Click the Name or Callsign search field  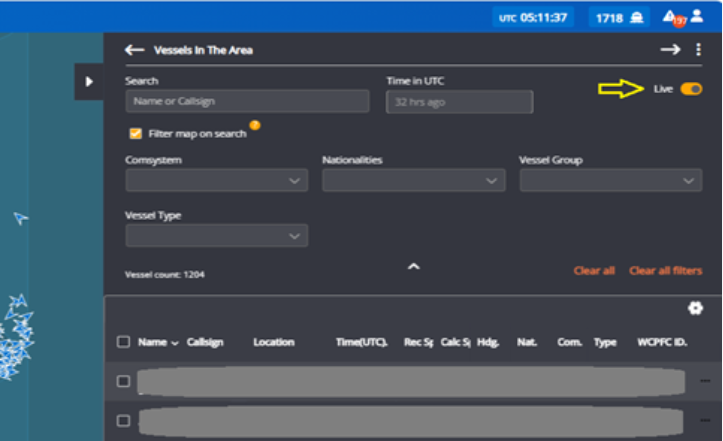click(x=247, y=101)
